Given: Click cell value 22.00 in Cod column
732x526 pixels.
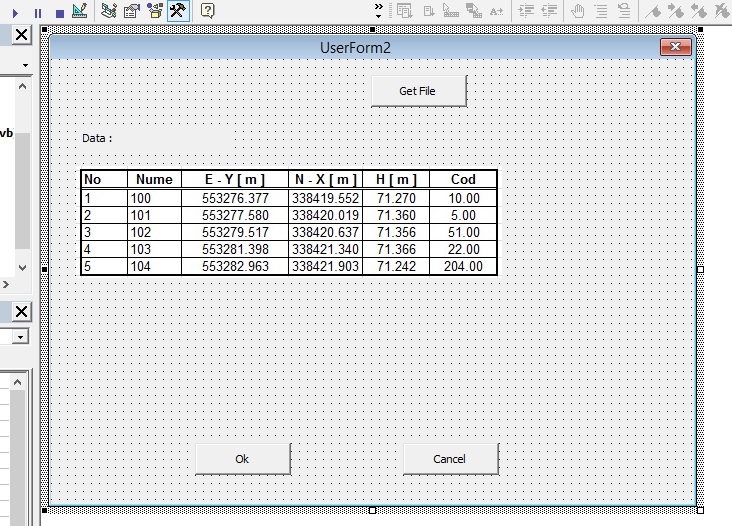Looking at the screenshot, I should (464, 249).
